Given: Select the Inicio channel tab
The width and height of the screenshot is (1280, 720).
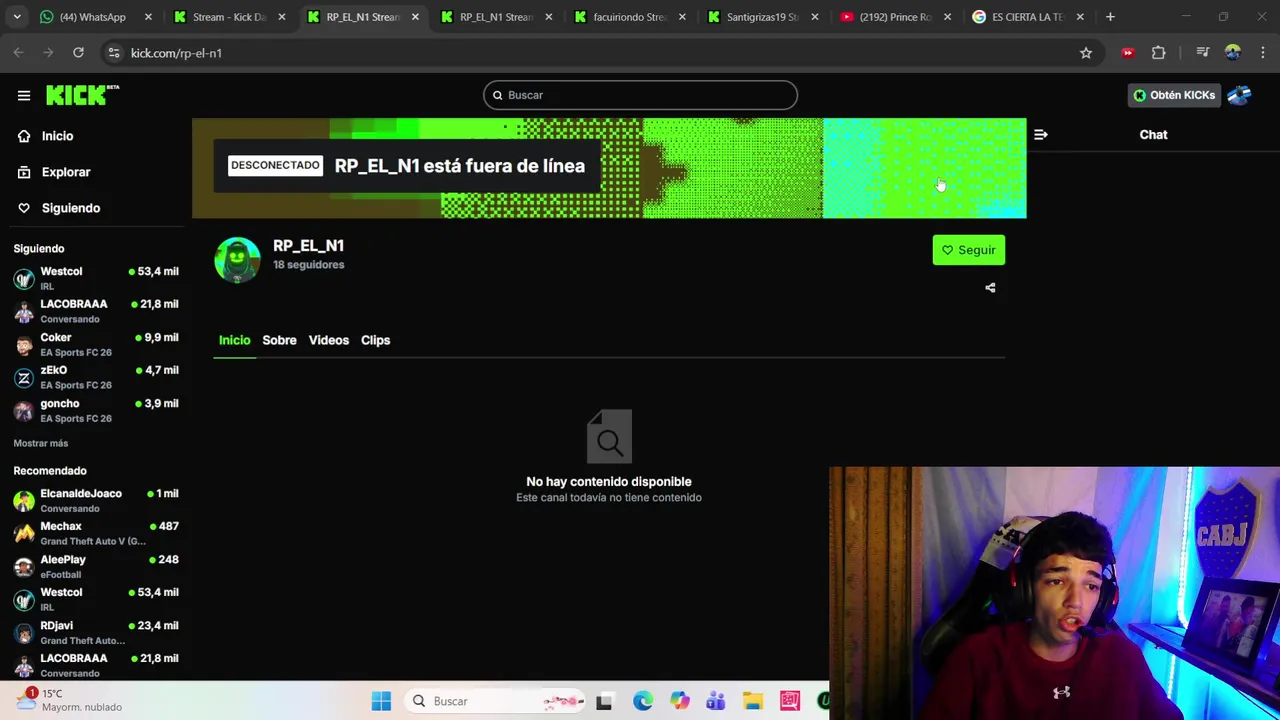Looking at the screenshot, I should [x=234, y=340].
